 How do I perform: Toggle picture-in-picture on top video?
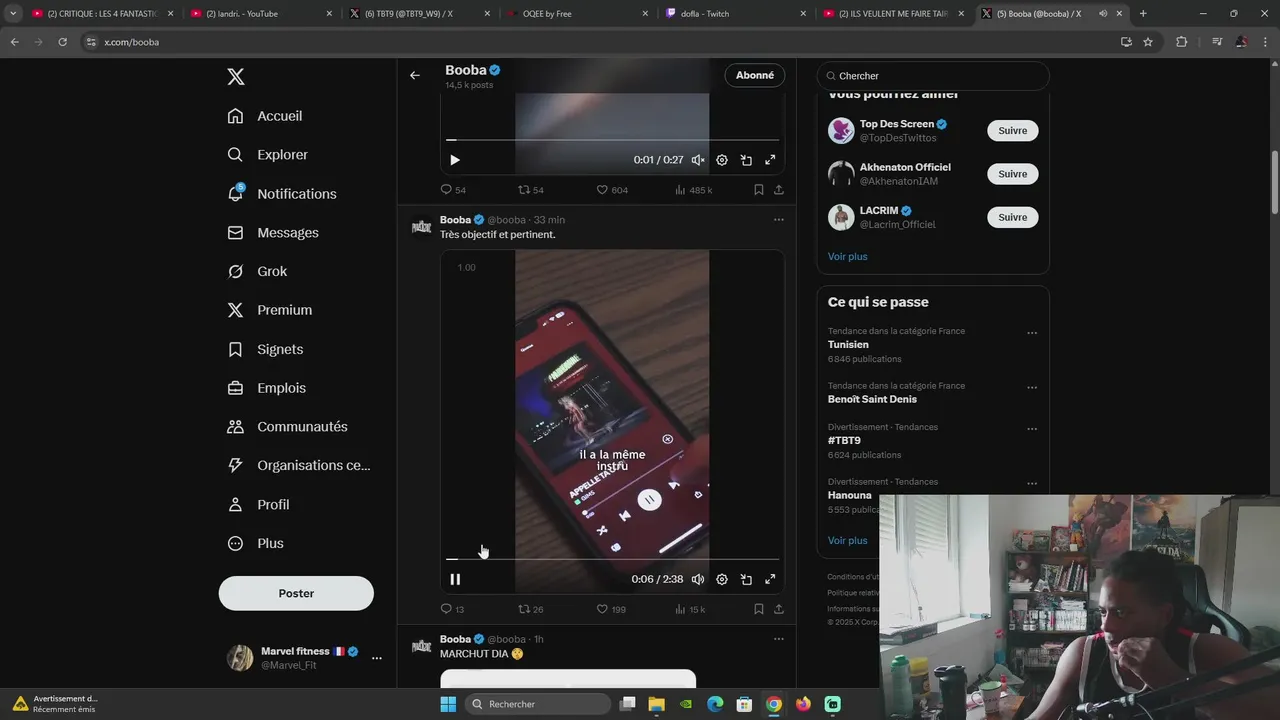[746, 160]
